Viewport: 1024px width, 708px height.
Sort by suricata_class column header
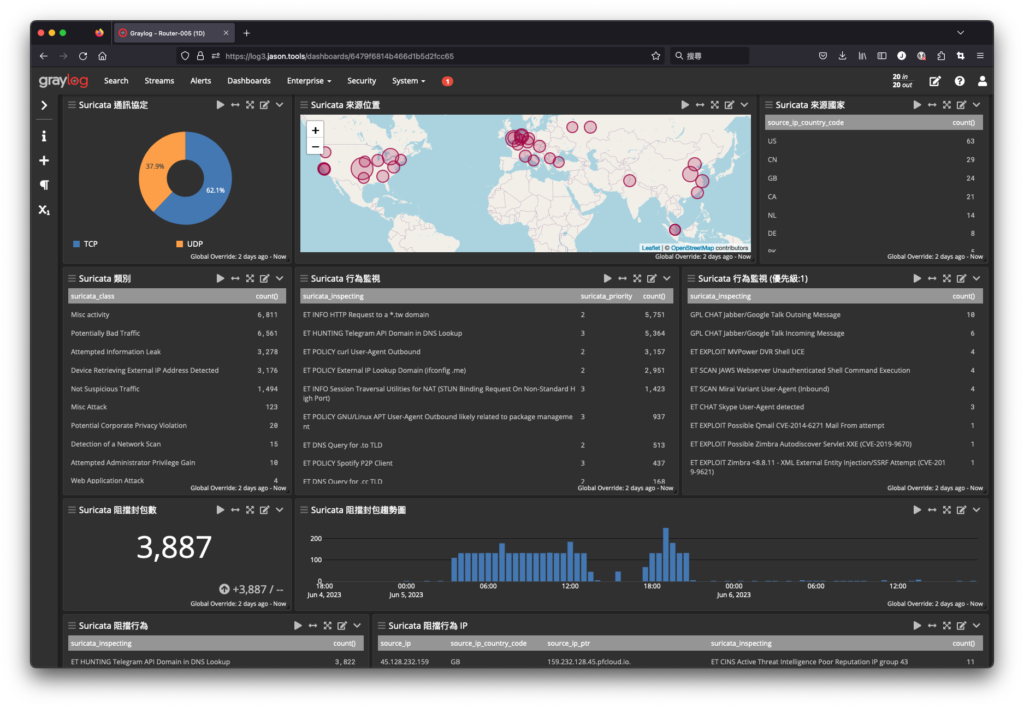pyautogui.click(x=93, y=297)
